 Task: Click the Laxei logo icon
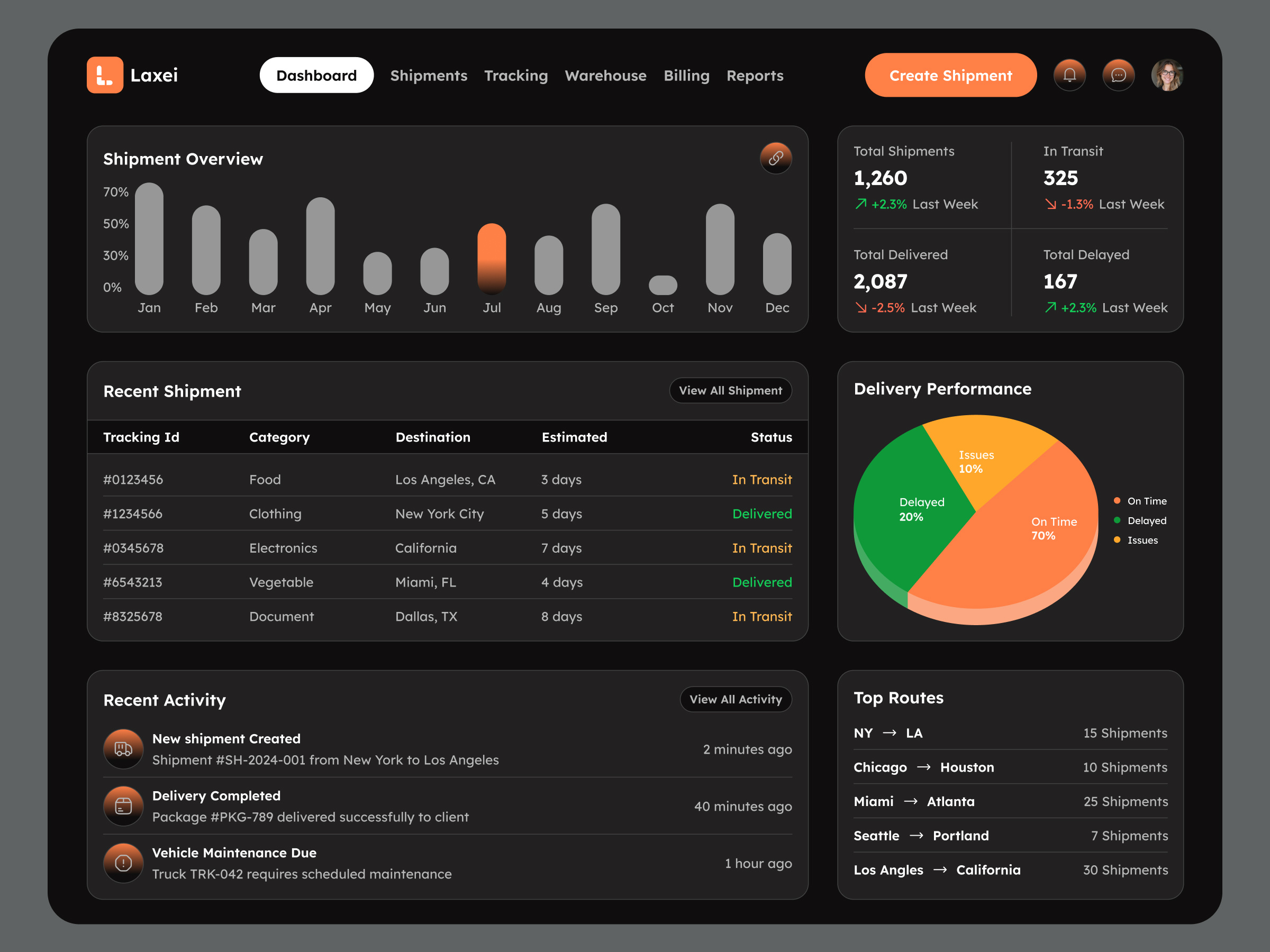pos(105,75)
